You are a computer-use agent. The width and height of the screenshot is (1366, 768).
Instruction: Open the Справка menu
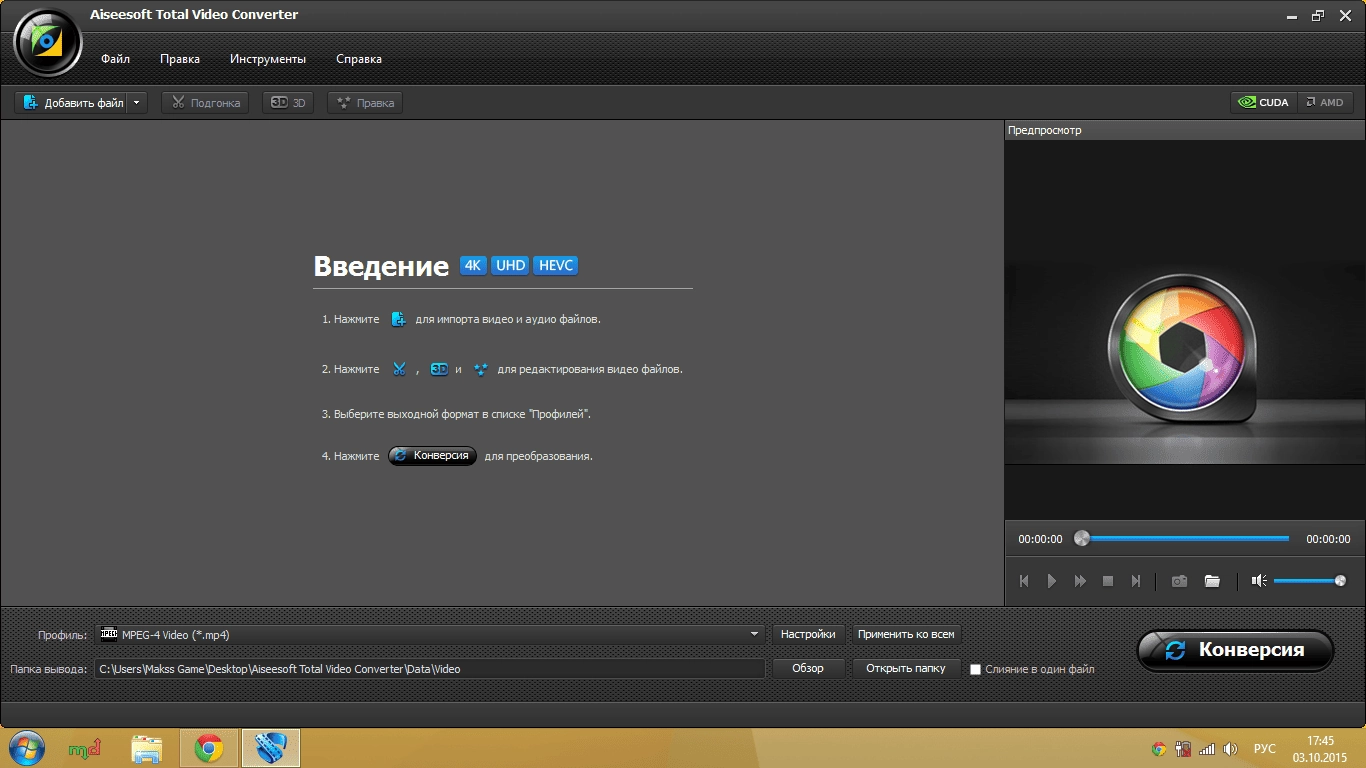point(359,59)
